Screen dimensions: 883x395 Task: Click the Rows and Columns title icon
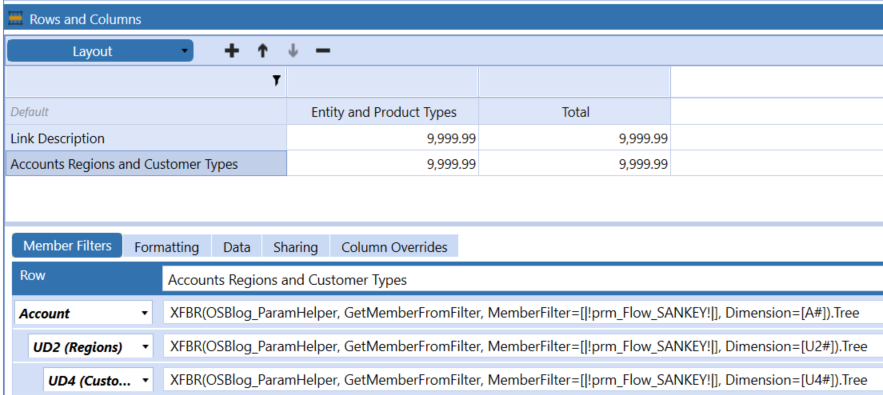point(16,19)
